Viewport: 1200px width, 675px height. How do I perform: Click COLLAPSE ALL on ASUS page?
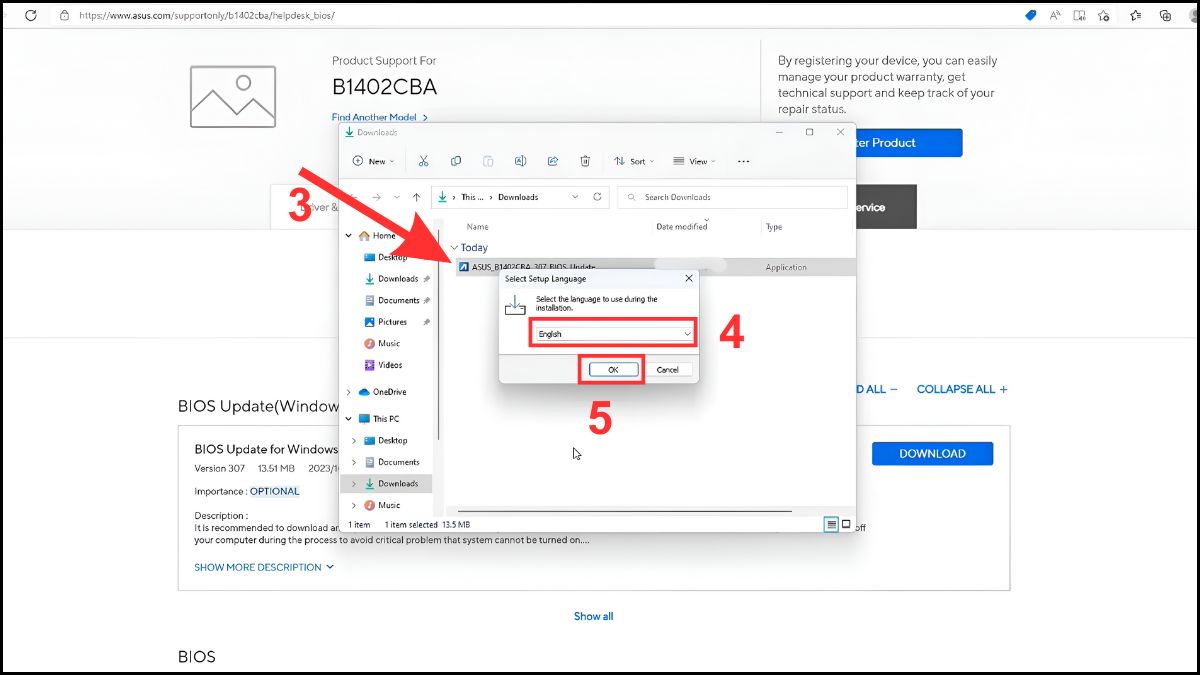[x=961, y=389]
